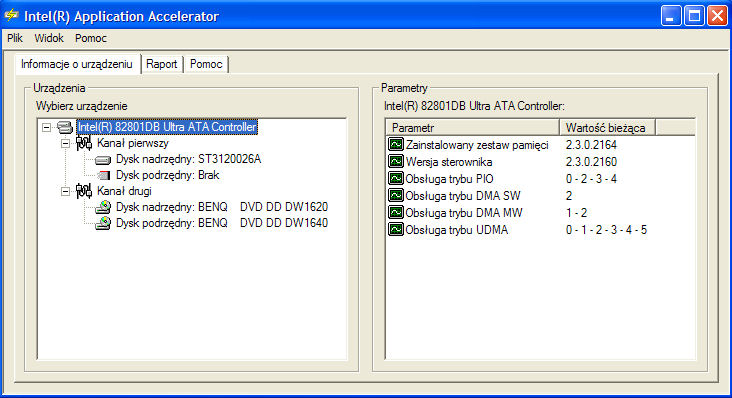Open the Pomoc menu in menu bar
732x398 pixels.
91,38
